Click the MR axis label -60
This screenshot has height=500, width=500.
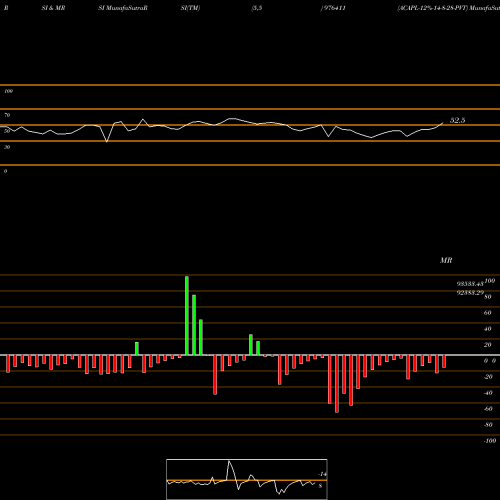point(488,409)
